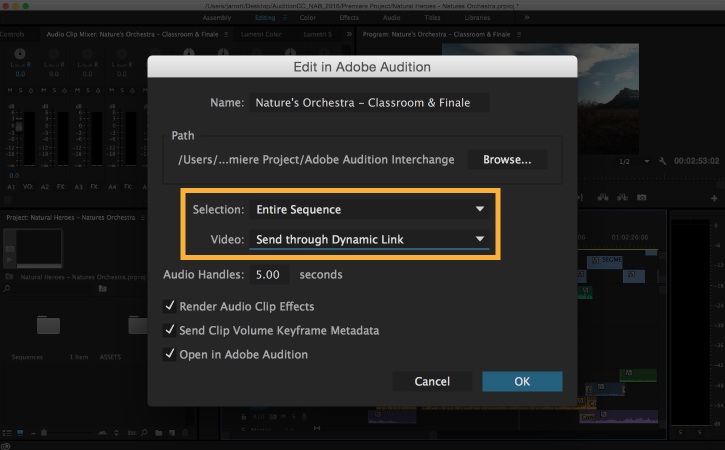This screenshot has width=725, height=450.
Task: Select the Lumetri Color panel tab
Action: 261,34
